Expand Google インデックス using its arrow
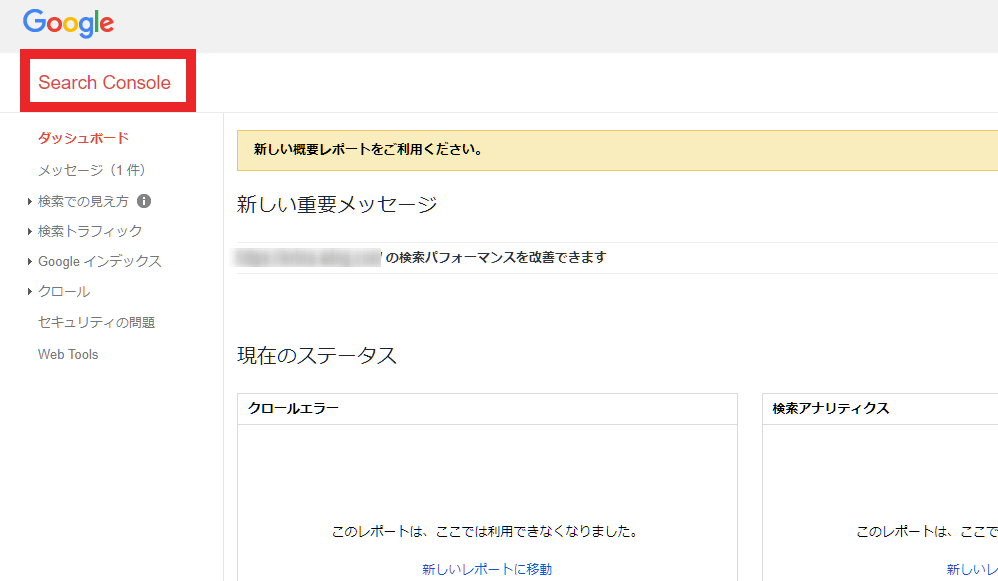998x581 pixels. coord(30,262)
